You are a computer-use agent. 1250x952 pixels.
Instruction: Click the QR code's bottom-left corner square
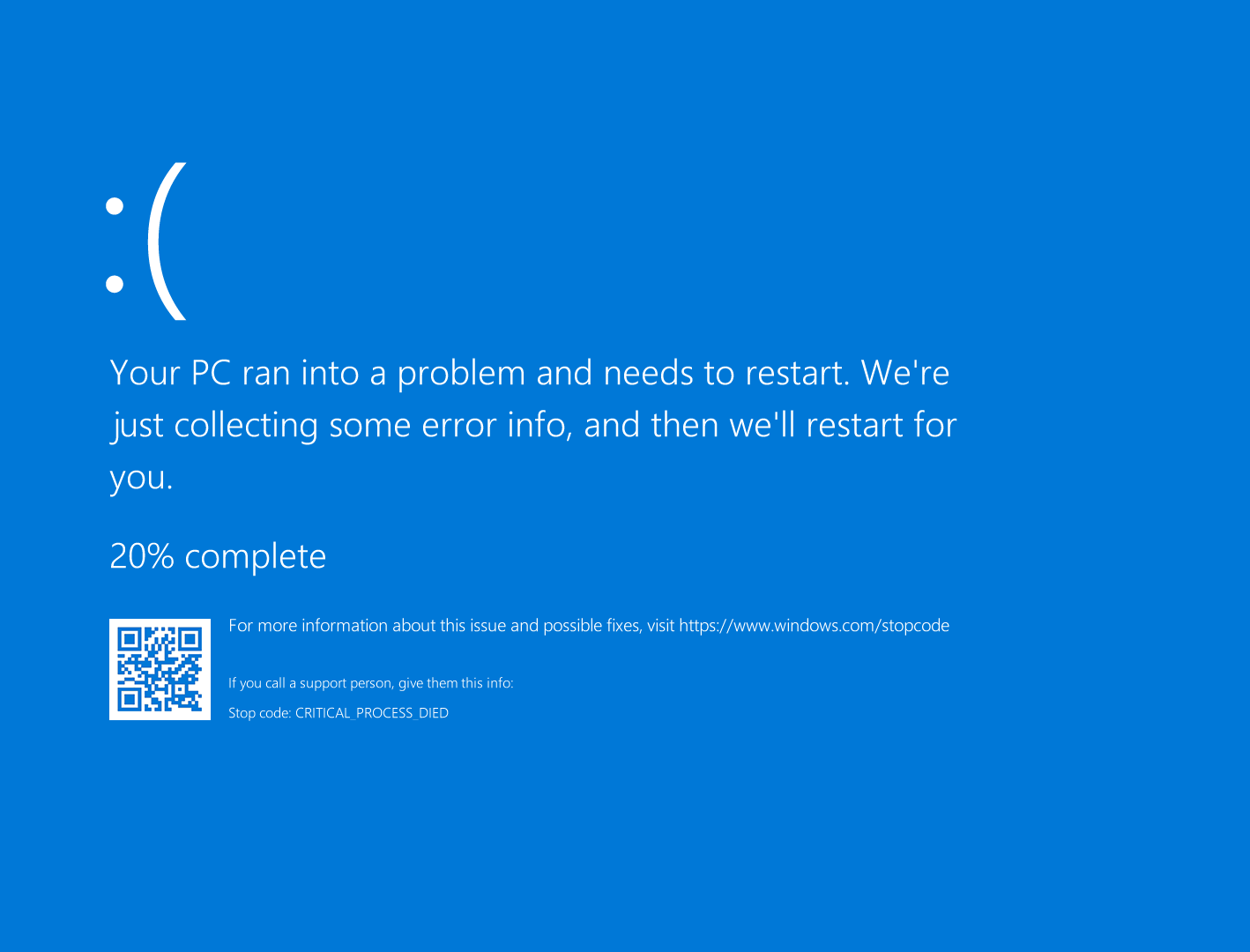130,699
